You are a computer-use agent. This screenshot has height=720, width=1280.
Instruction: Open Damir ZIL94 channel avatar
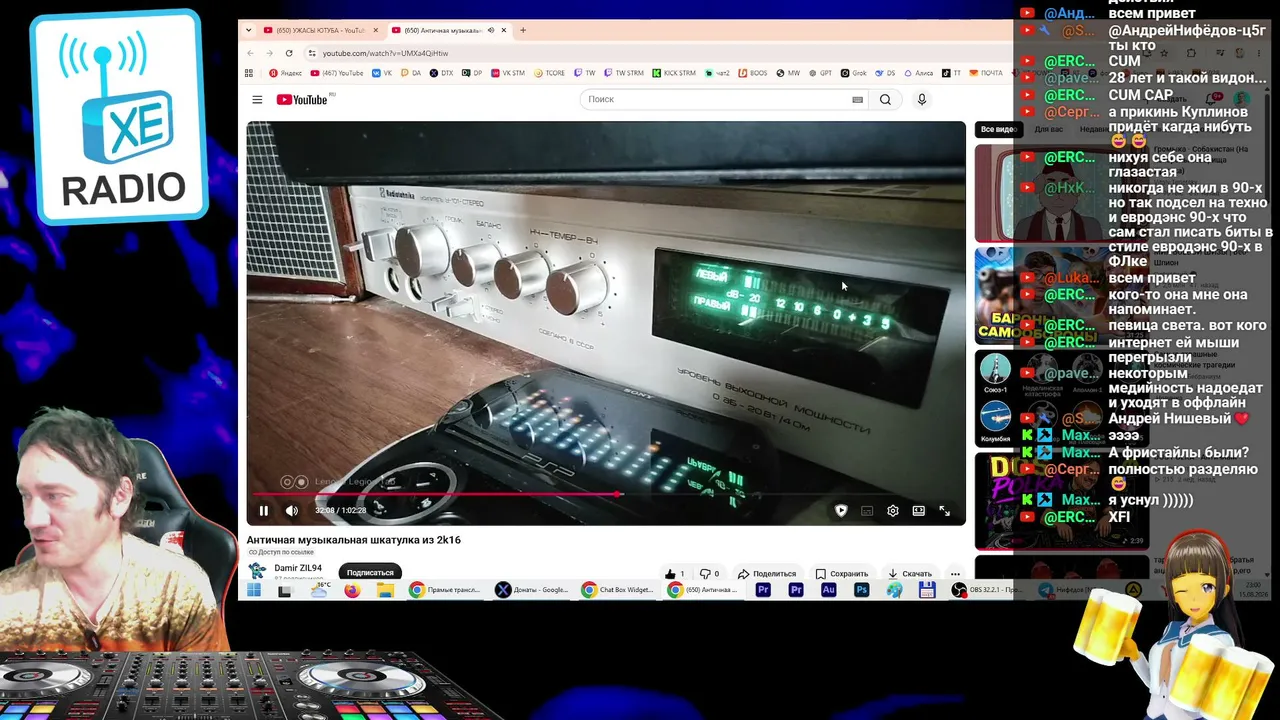tap(258, 571)
